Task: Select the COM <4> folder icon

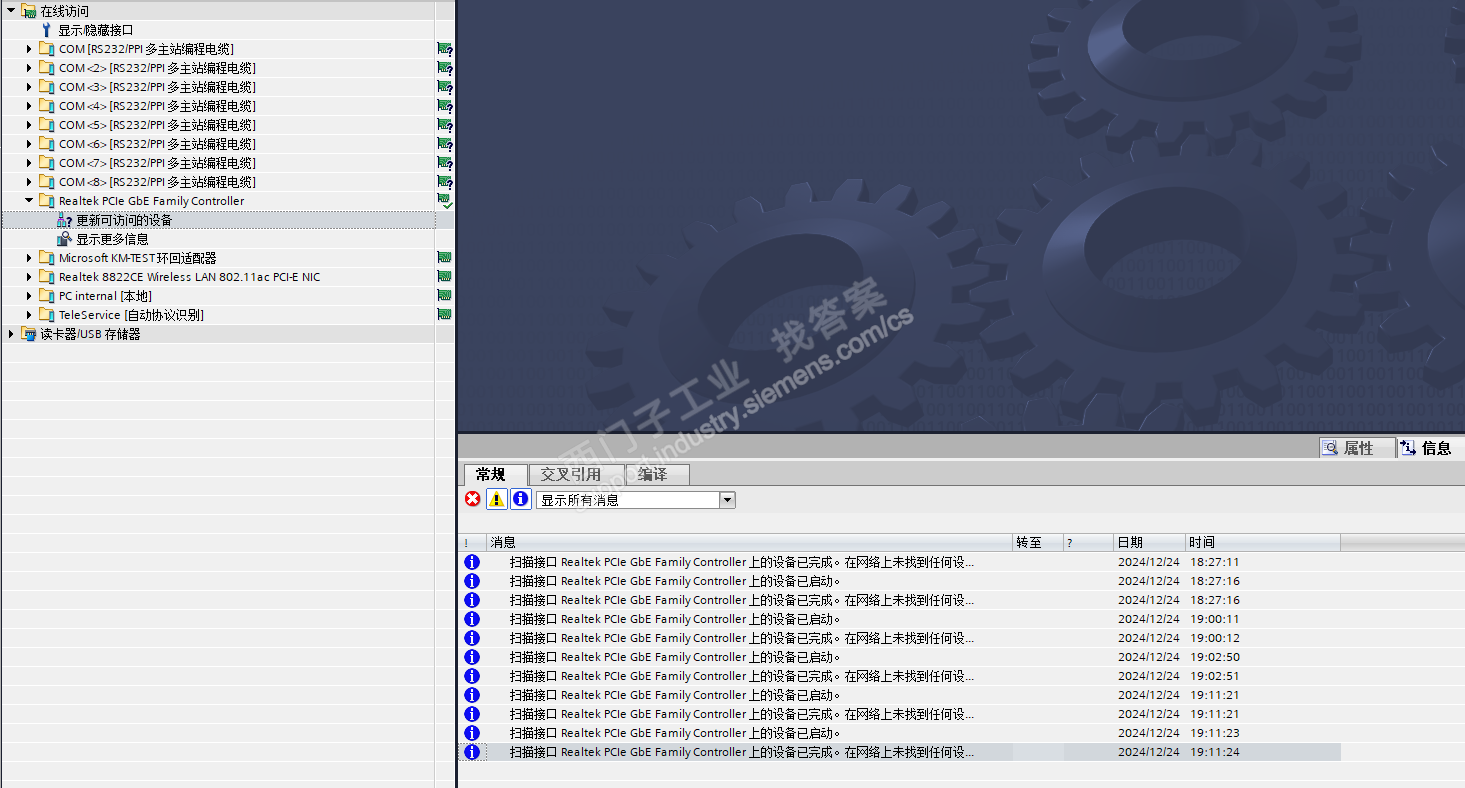Action: pos(46,106)
